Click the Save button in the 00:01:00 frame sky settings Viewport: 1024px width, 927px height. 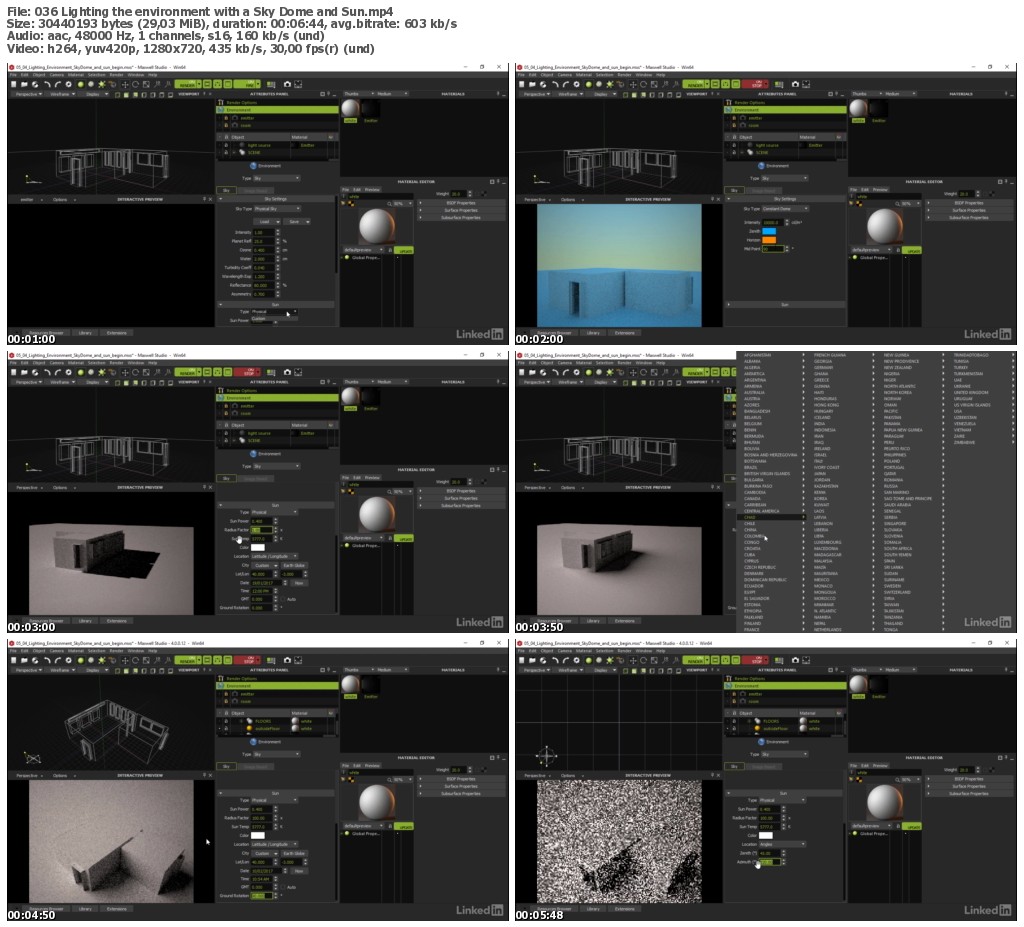[x=297, y=221]
